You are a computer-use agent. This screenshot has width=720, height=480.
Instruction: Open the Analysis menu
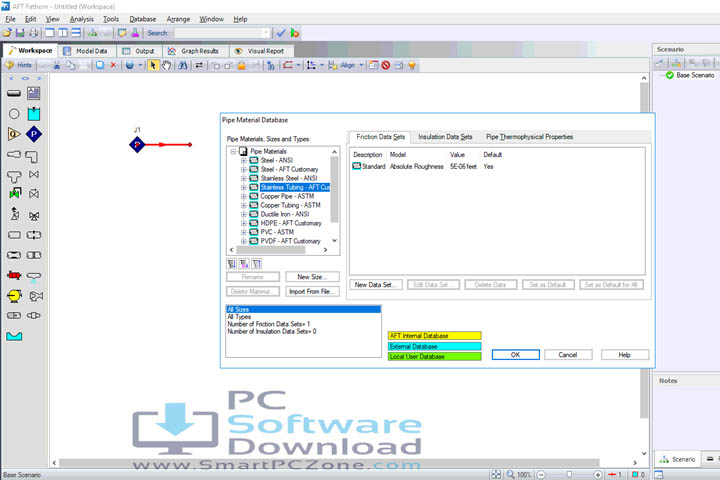[81, 19]
